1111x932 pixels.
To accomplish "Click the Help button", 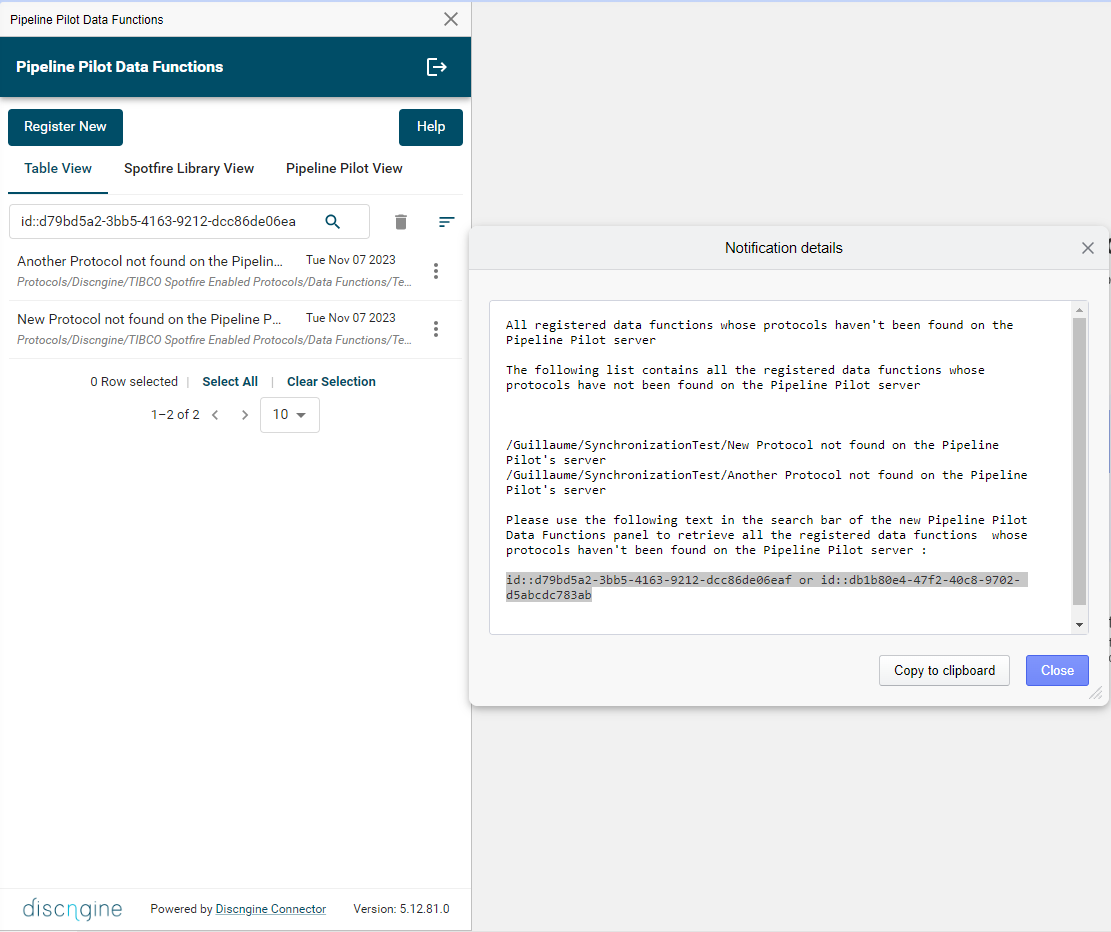I will [x=431, y=127].
